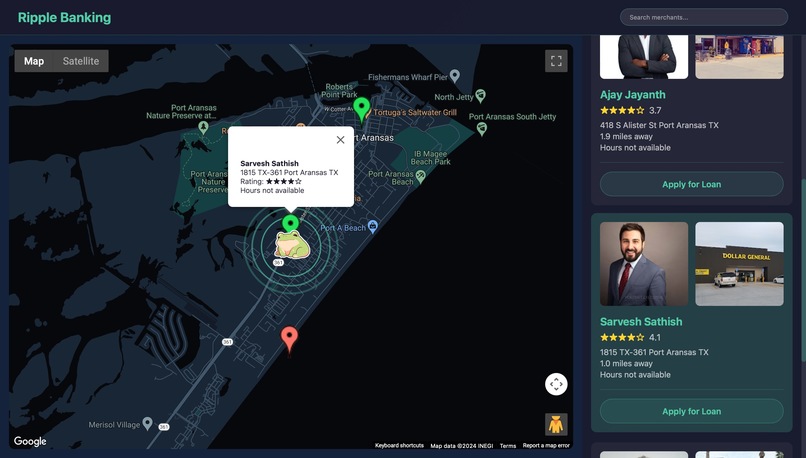This screenshot has height=458, width=806.
Task: Click the Street View pegman icon
Action: point(556,425)
